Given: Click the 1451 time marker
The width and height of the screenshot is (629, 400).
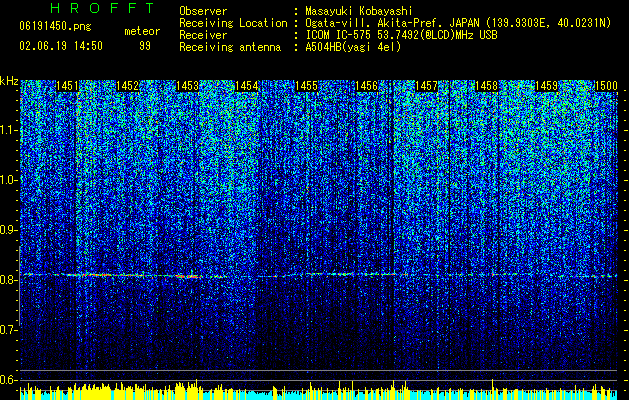Looking at the screenshot, I should [67, 86].
